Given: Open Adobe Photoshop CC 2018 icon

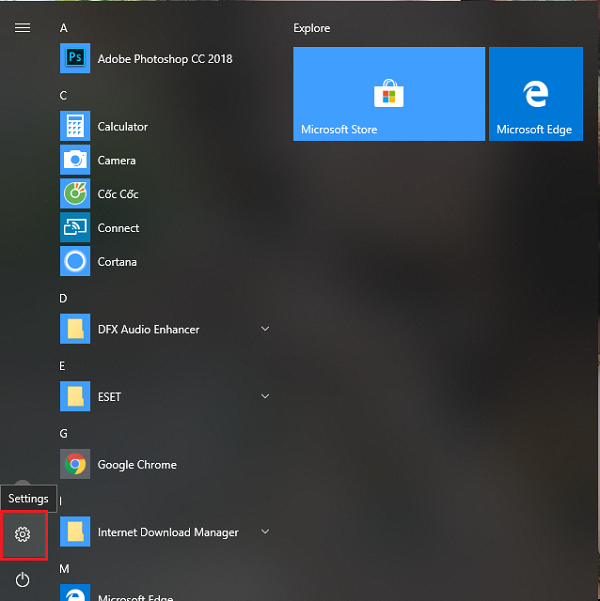Looking at the screenshot, I should 75,59.
